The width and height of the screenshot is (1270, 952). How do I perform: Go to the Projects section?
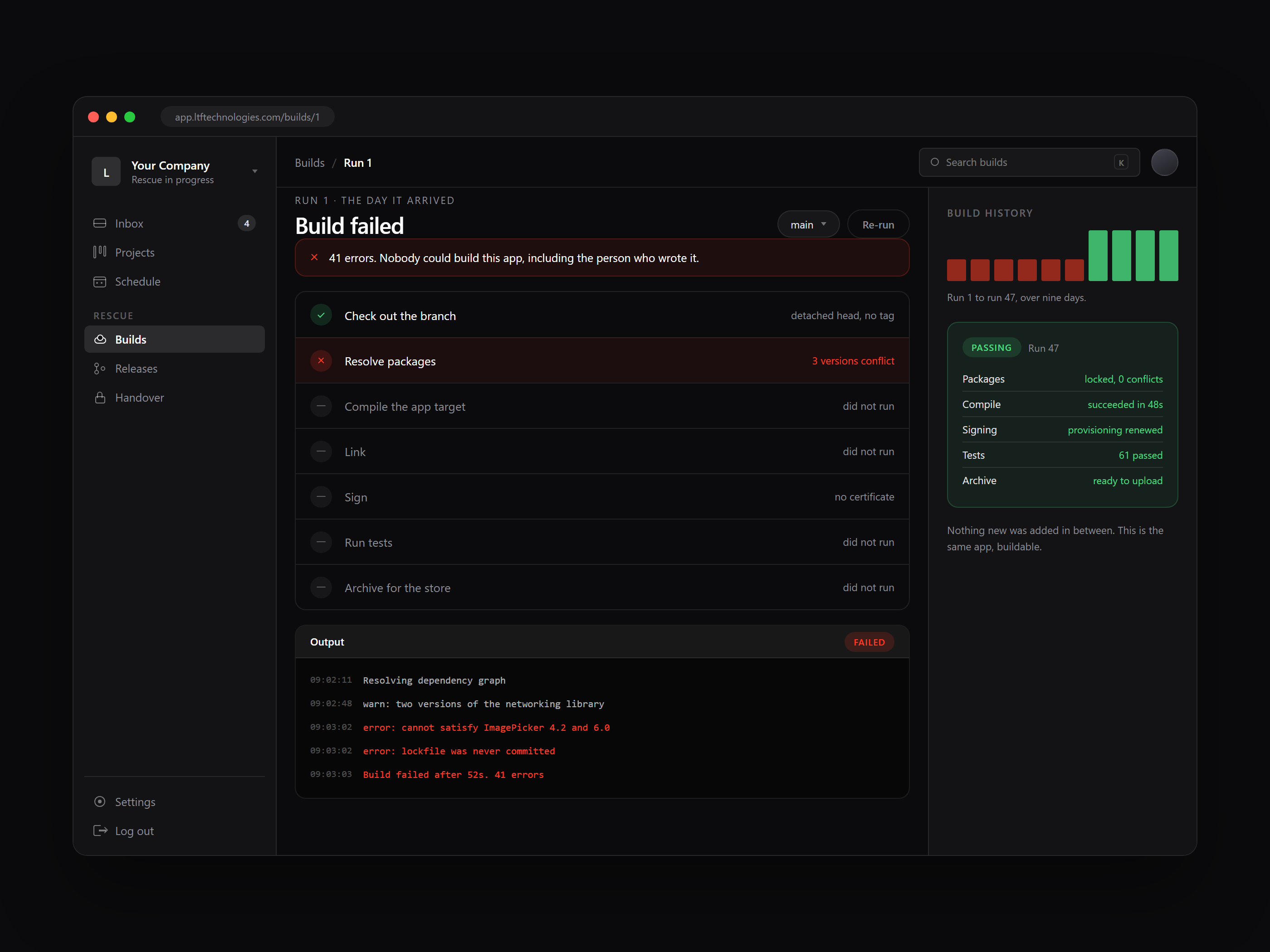point(175,253)
